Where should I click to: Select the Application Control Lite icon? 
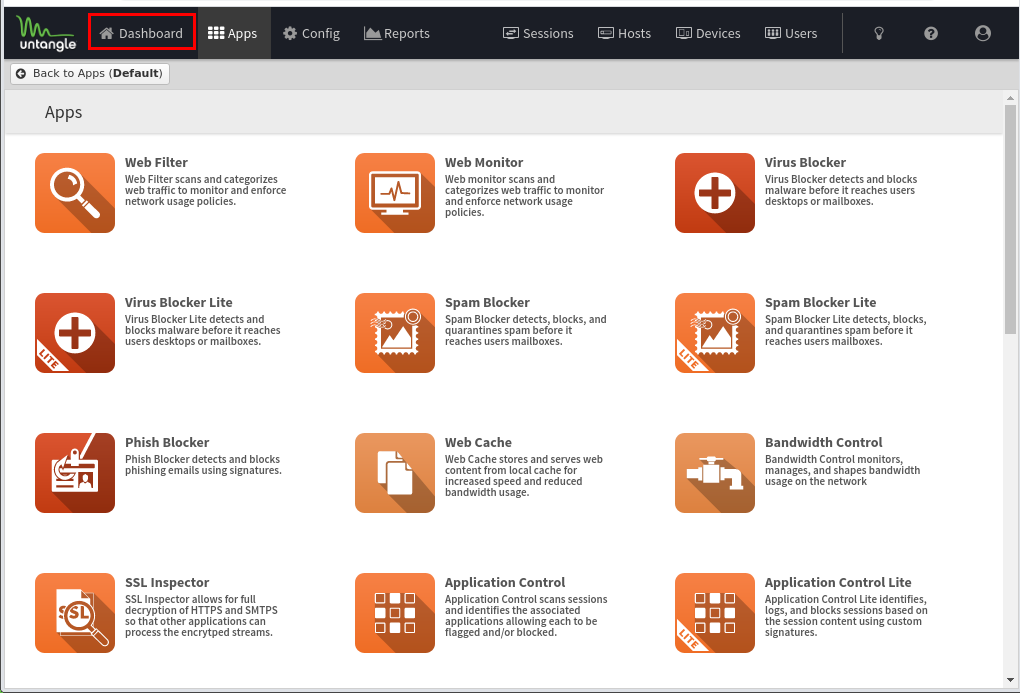(715, 612)
